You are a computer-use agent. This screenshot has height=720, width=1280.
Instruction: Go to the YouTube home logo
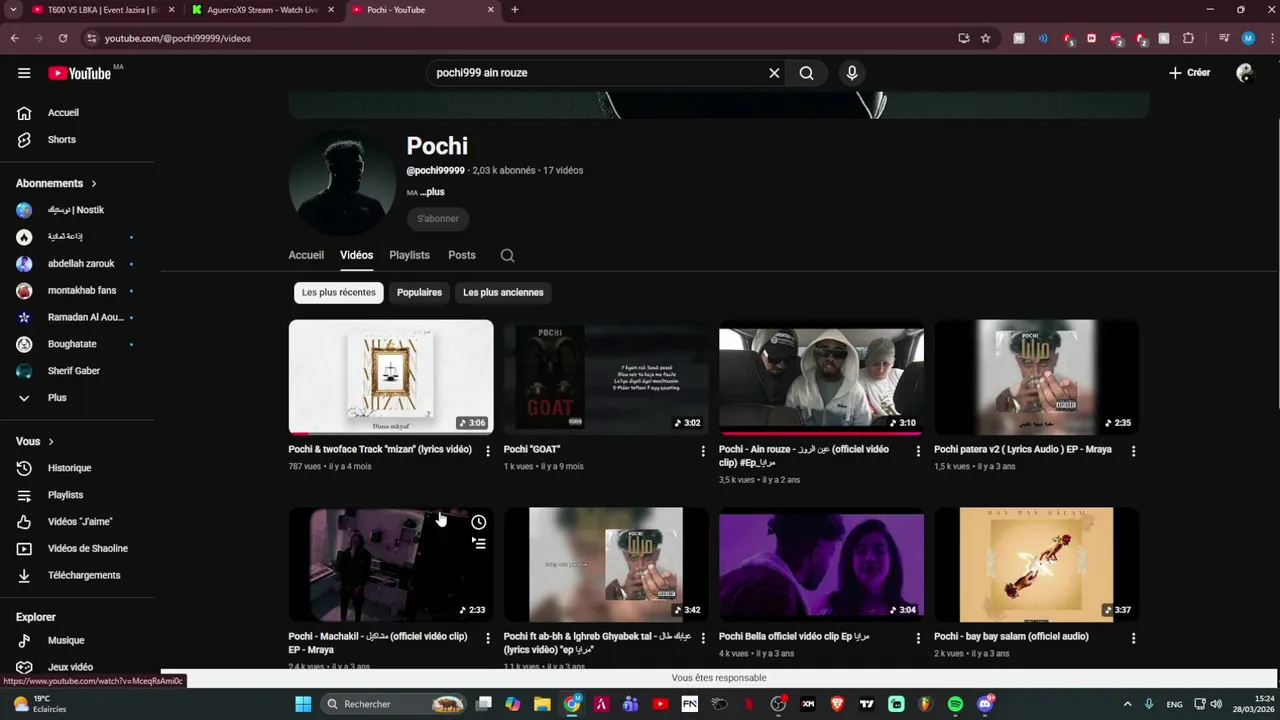[79, 73]
